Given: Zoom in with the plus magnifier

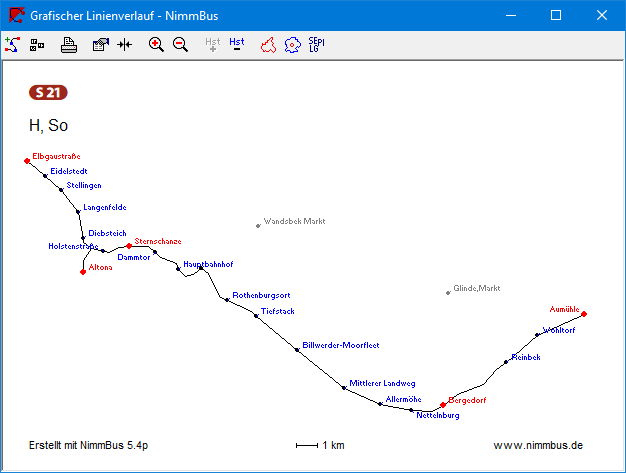Looking at the screenshot, I should [156, 44].
